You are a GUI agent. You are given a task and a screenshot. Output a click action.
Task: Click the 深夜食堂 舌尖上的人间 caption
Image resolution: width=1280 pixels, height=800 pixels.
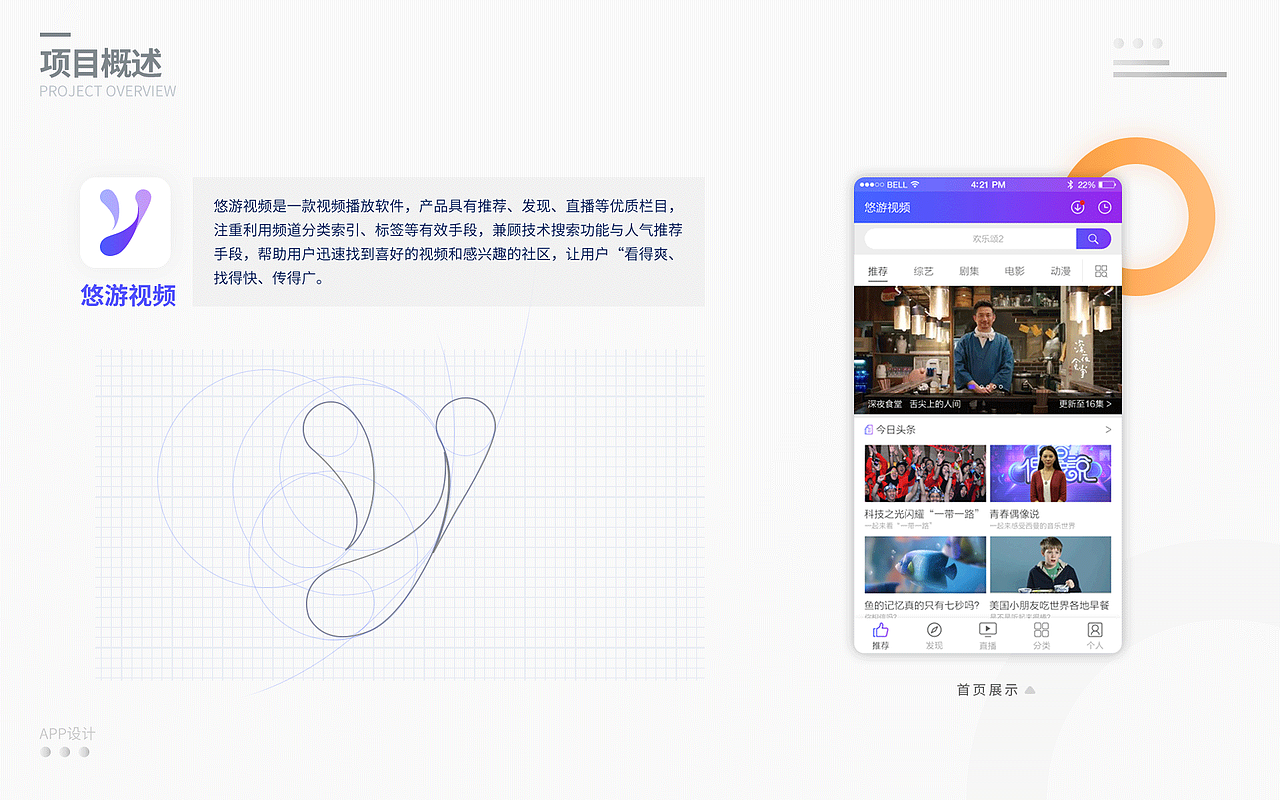[914, 404]
